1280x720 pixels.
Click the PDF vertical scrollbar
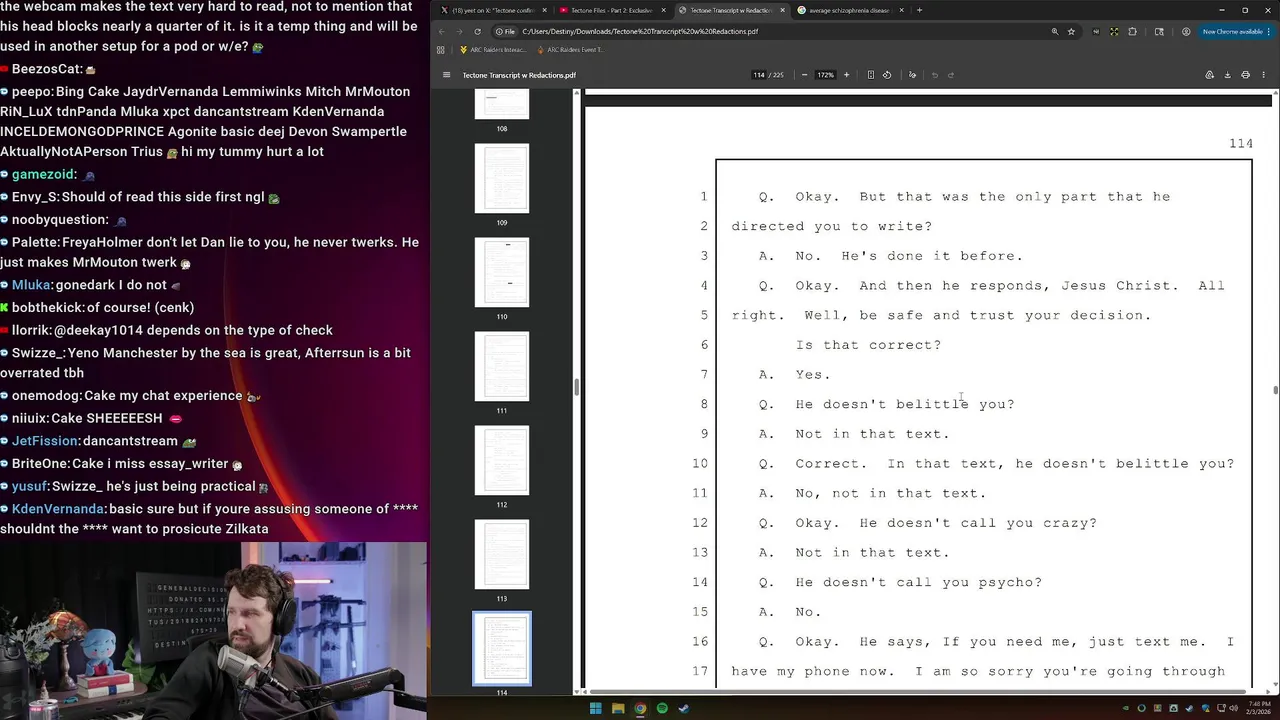pos(1276,390)
